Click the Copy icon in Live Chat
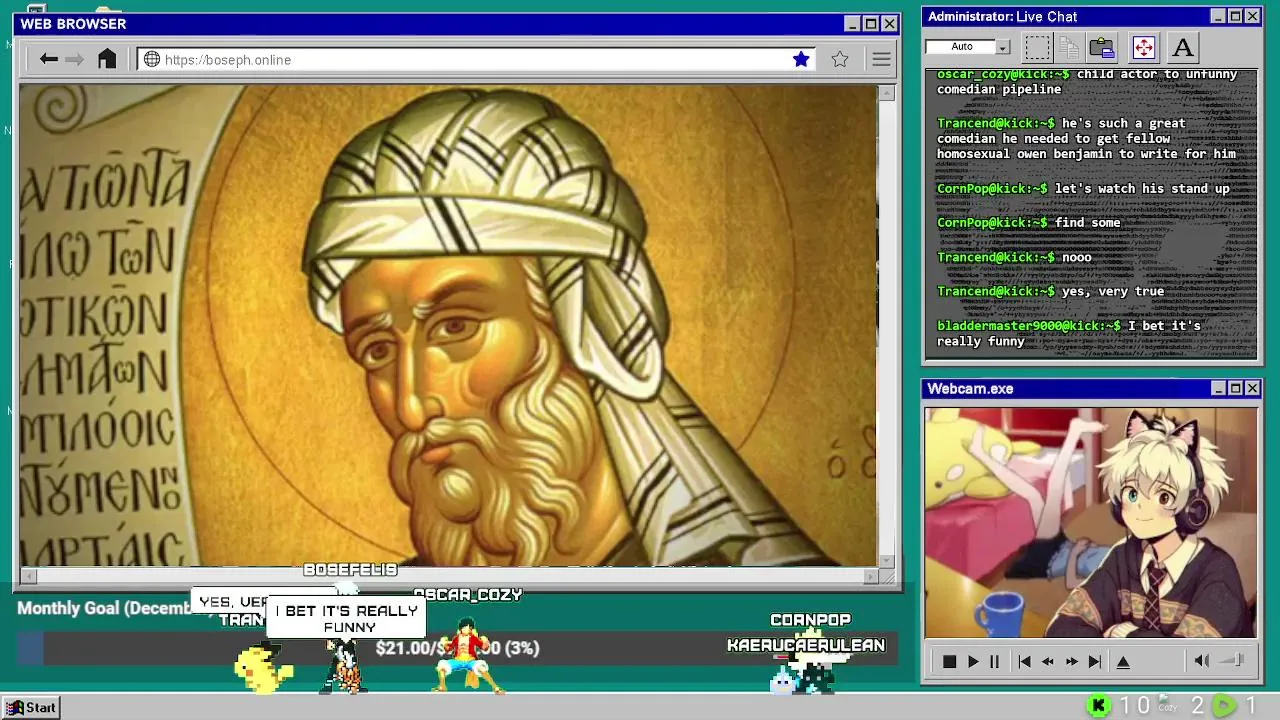The image size is (1280, 720). 1069,47
